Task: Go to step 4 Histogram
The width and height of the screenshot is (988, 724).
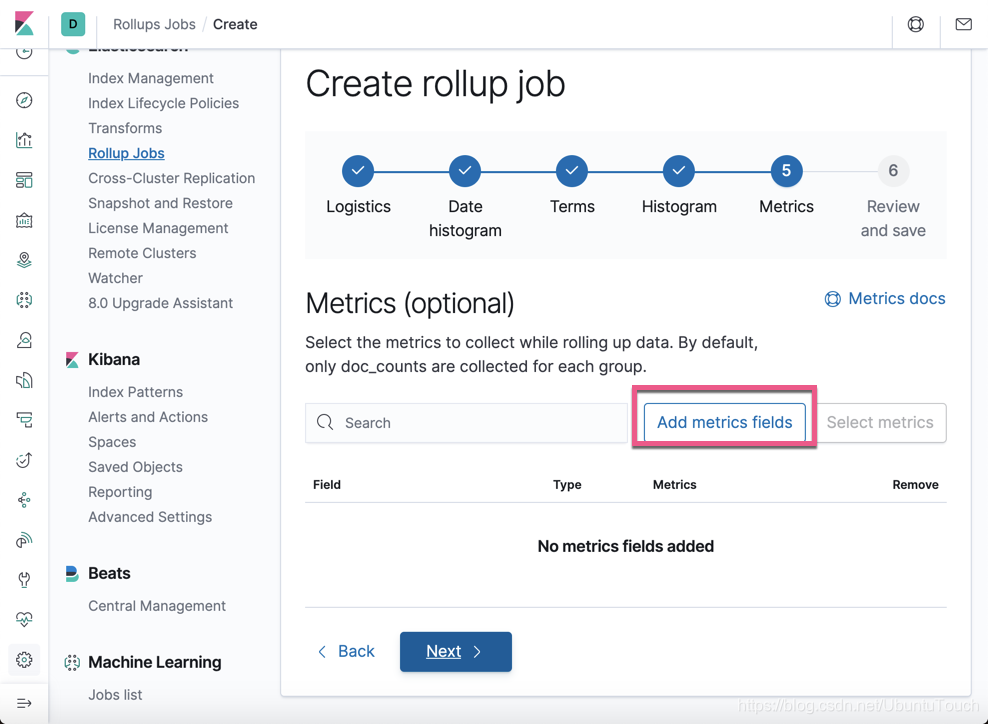Action: click(679, 171)
